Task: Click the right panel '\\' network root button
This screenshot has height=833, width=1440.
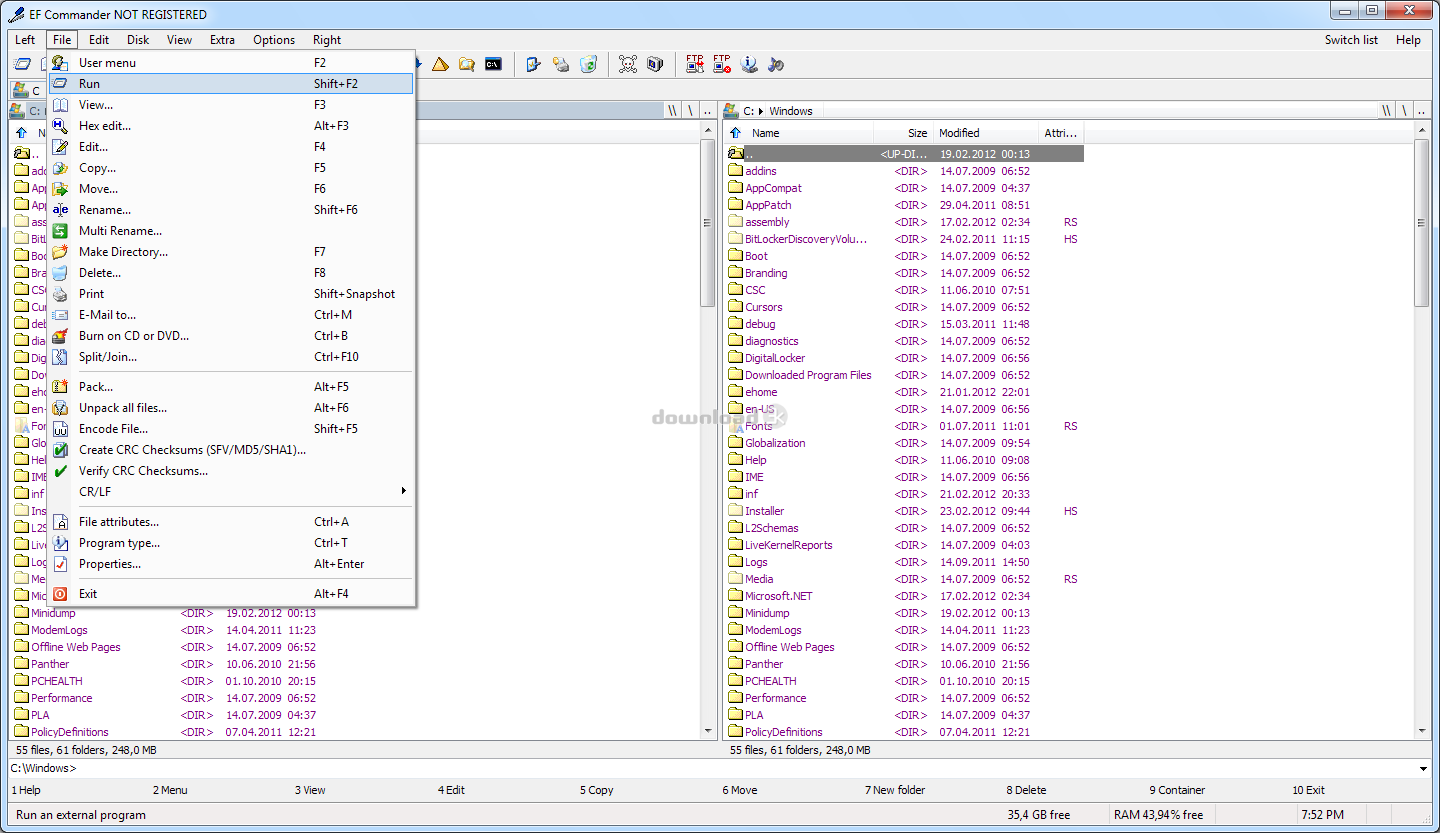Action: coord(1386,111)
